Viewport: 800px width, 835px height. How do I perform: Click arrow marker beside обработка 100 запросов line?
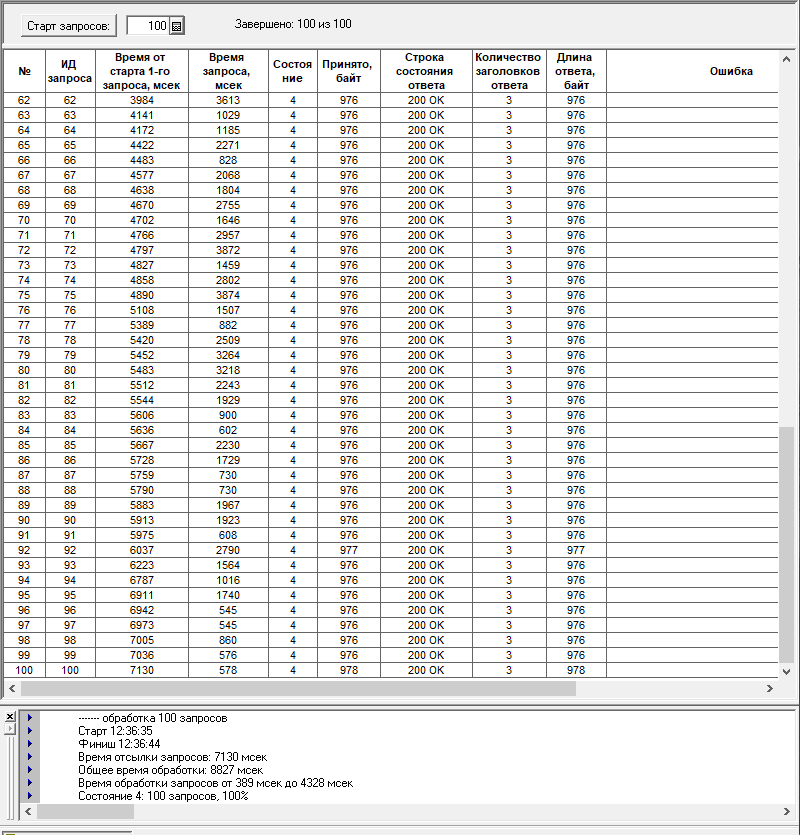tap(30, 718)
